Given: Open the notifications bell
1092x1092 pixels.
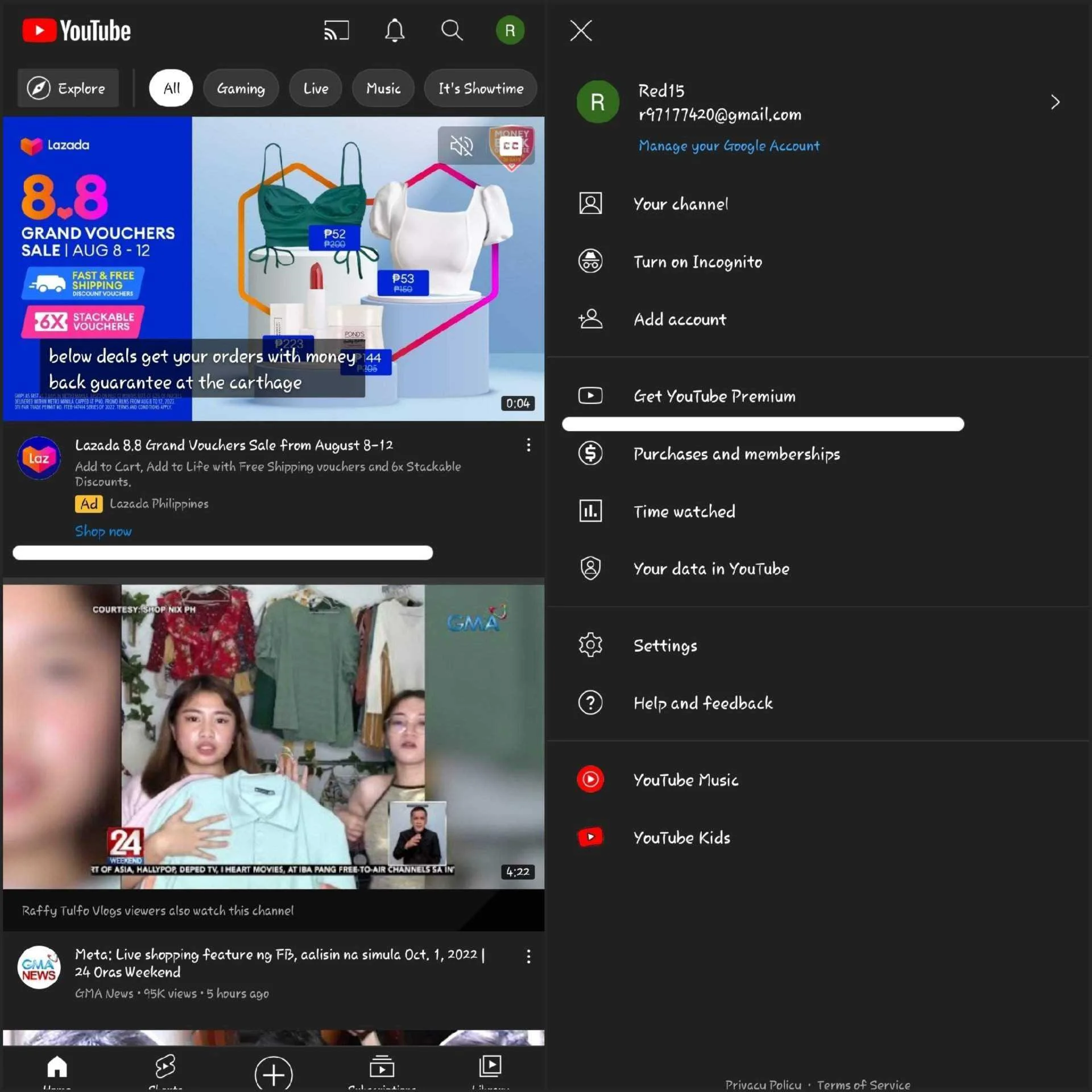Looking at the screenshot, I should tap(395, 31).
